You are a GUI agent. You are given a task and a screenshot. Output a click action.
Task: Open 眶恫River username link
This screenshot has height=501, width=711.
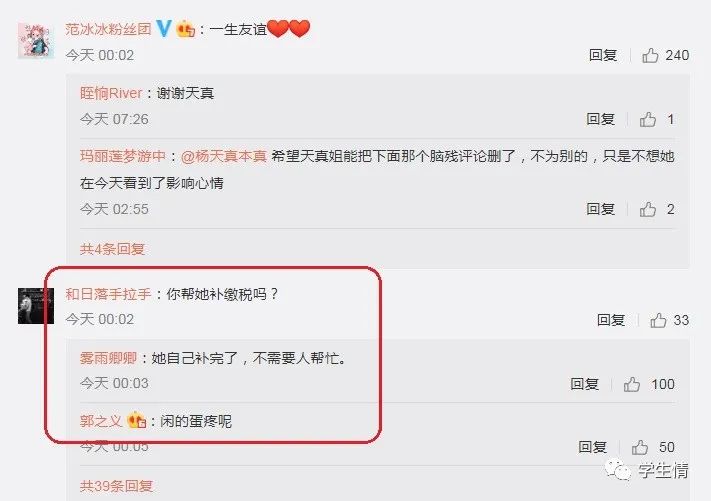coord(111,93)
